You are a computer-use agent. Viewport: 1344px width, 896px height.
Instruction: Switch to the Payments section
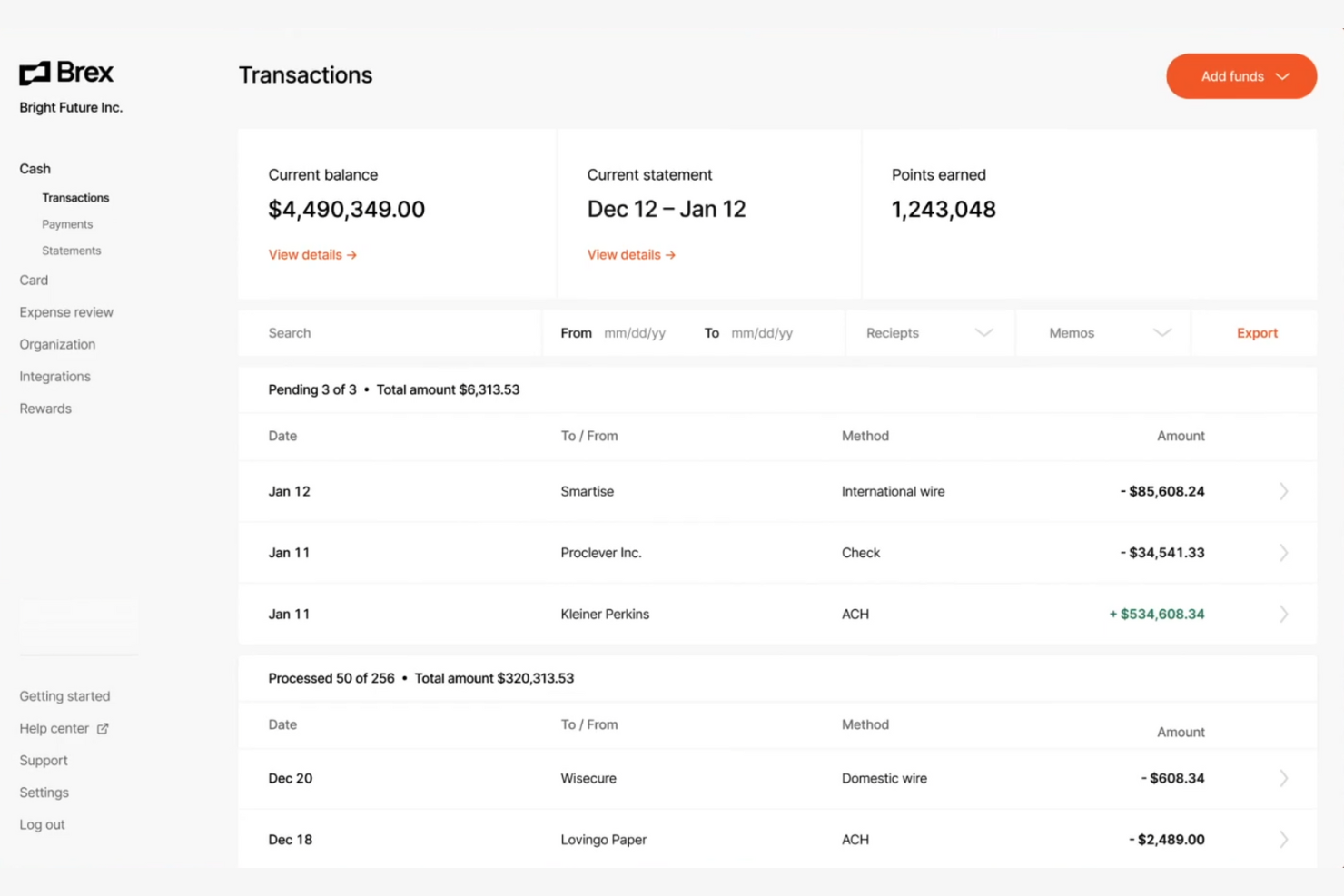click(66, 223)
